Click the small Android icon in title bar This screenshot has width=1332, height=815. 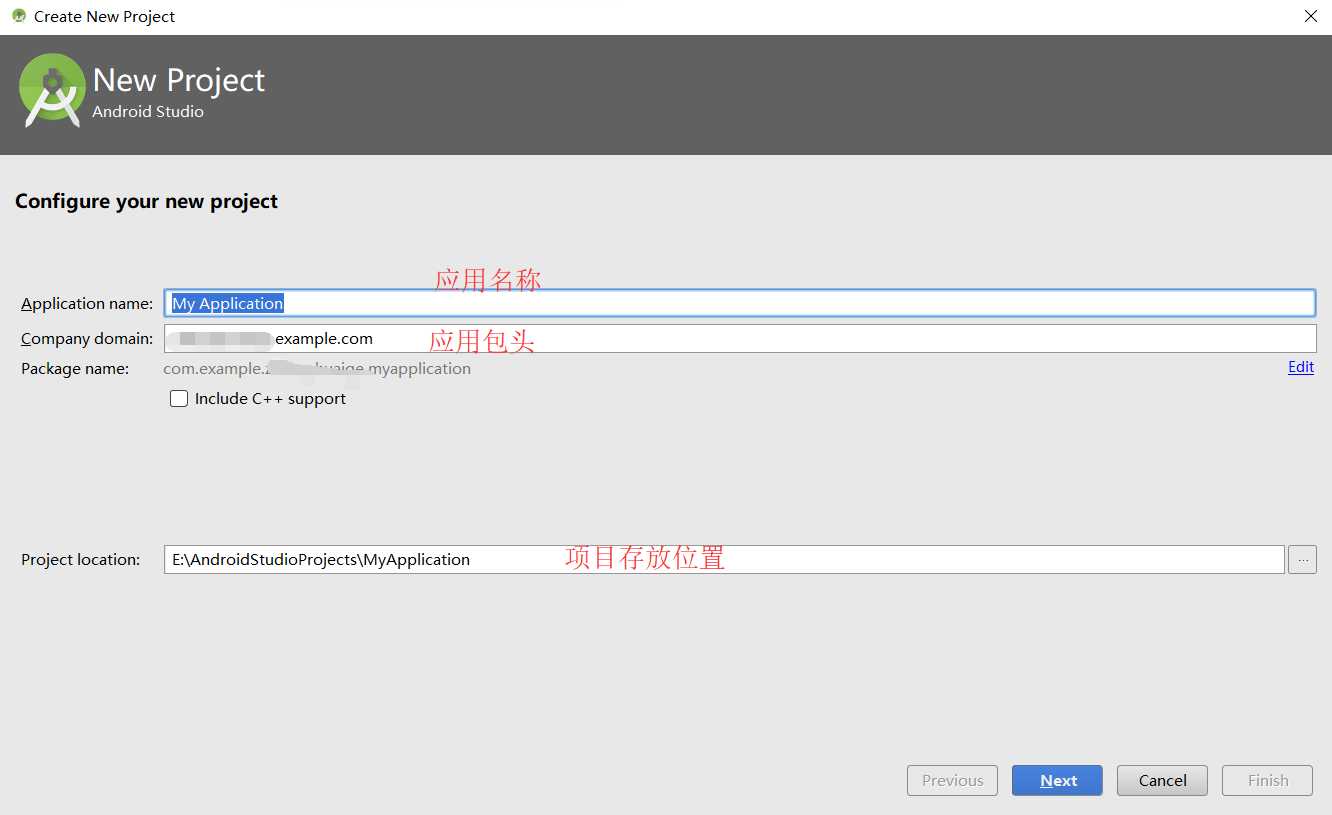[18, 16]
